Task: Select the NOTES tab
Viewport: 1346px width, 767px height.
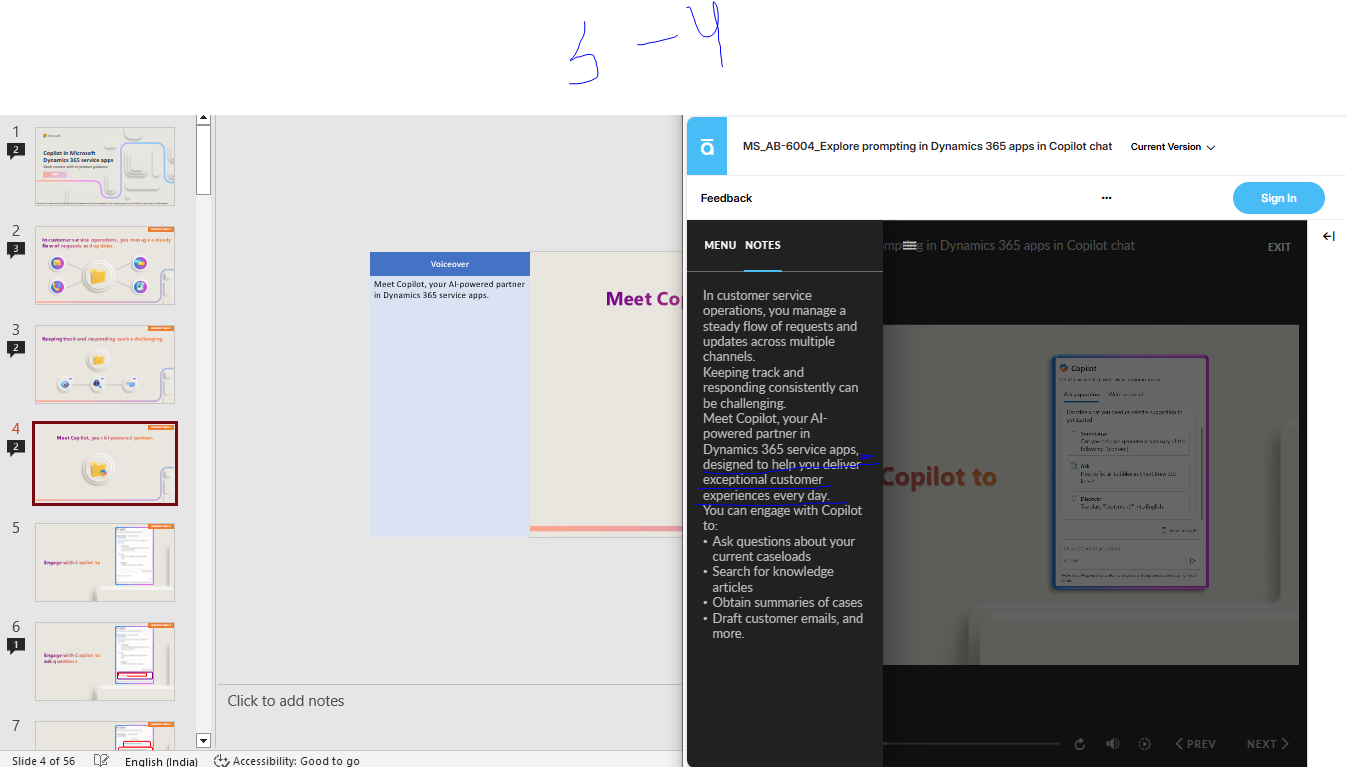Action: tap(762, 245)
